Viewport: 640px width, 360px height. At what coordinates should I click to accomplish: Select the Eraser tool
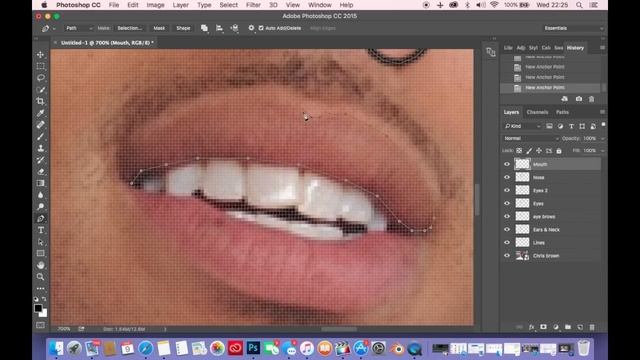pos(40,172)
